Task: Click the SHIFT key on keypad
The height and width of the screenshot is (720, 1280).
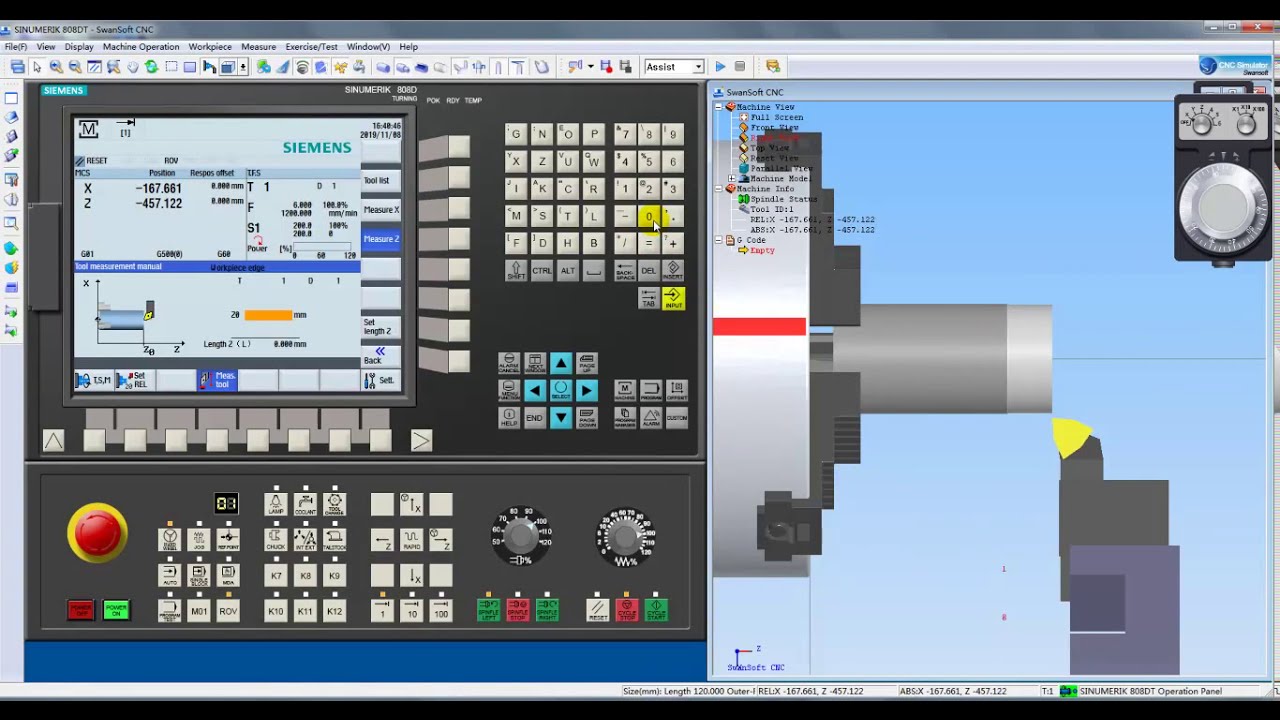Action: pyautogui.click(x=516, y=271)
